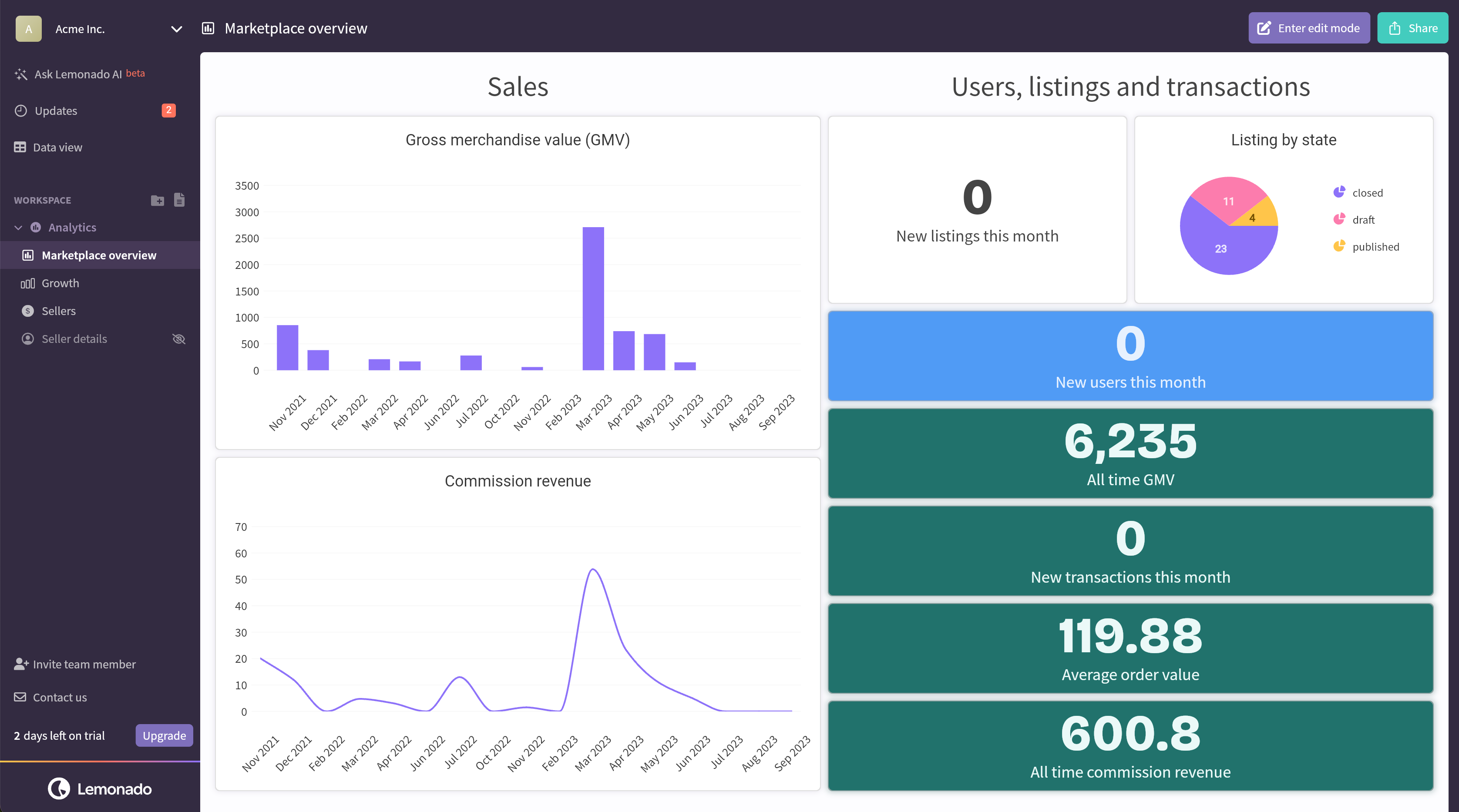Click the blue New users this month card
The width and height of the screenshot is (1459, 812).
[1130, 356]
